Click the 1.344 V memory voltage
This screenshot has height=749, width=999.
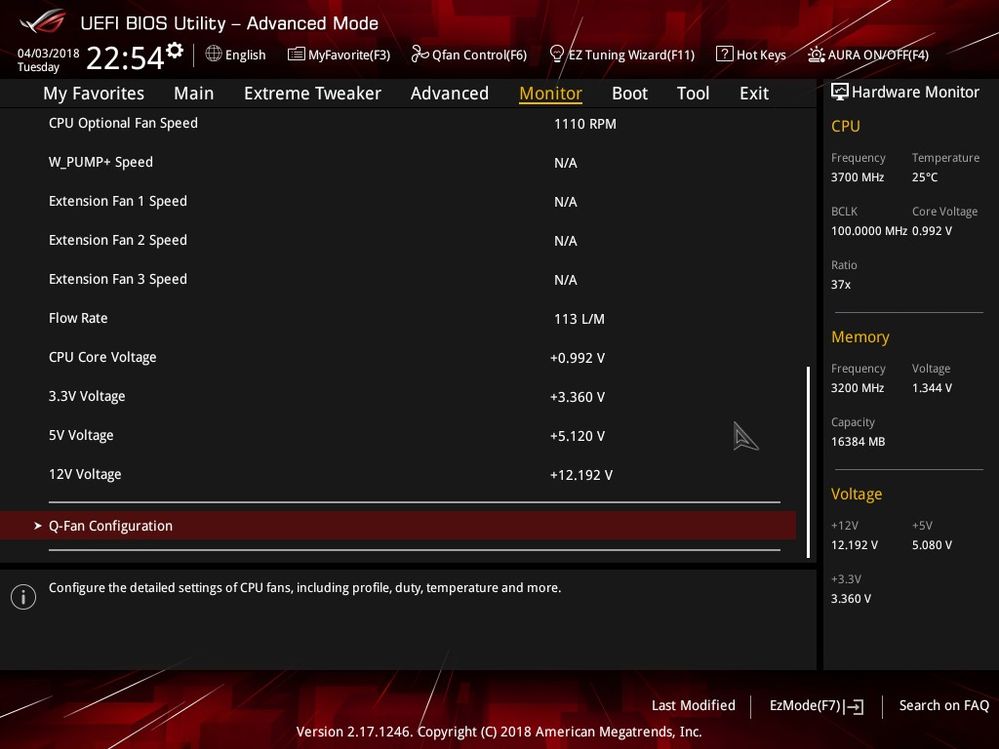click(931, 388)
